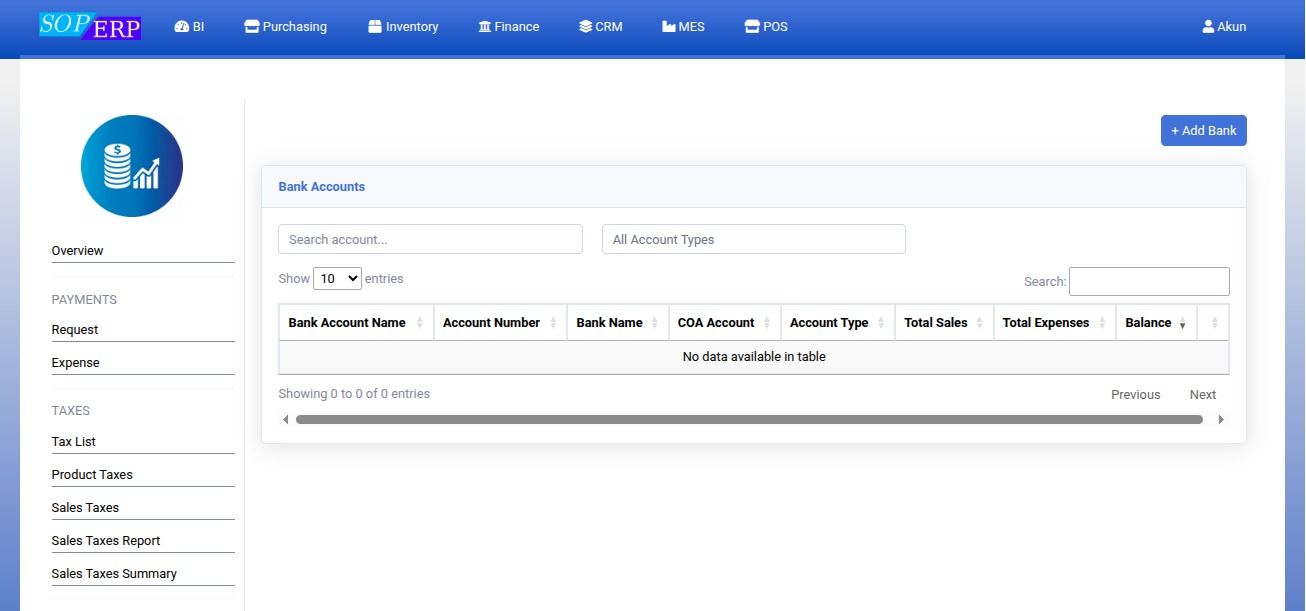Open the POS module
This screenshot has width=1306, height=611.
(x=766, y=27)
